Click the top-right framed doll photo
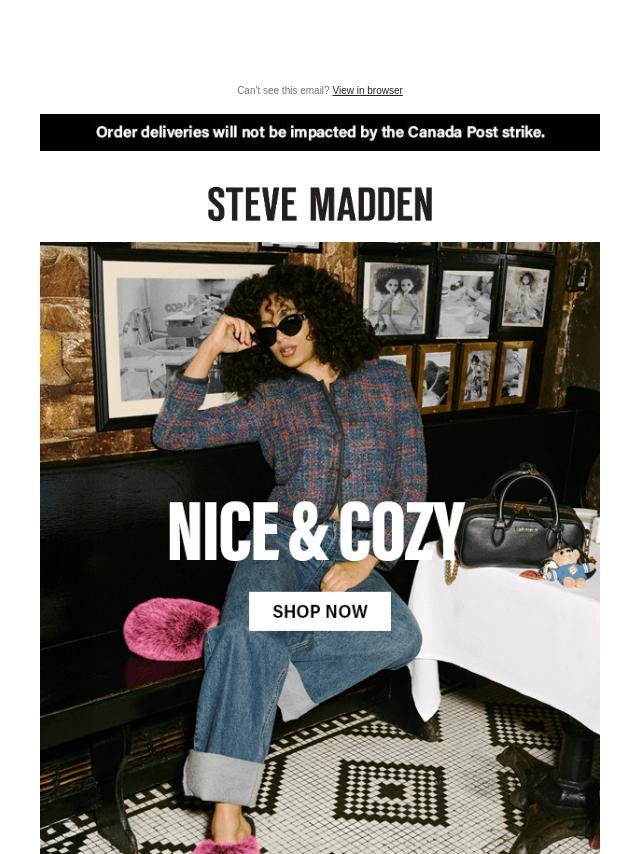The image size is (640, 854). pyautogui.click(x=526, y=297)
